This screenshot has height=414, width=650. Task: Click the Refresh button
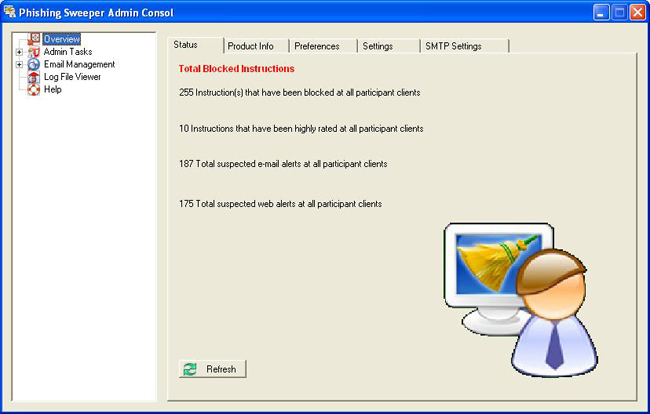(213, 369)
